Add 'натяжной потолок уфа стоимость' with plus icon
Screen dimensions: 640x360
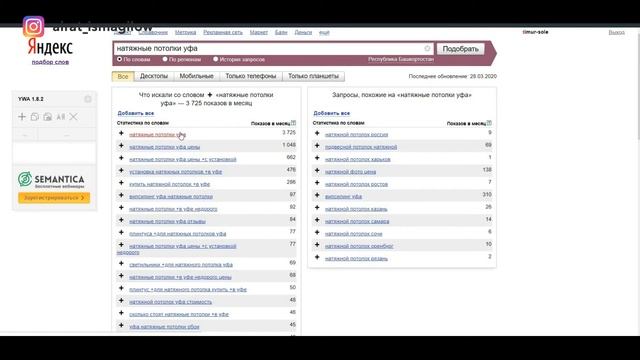click(121, 300)
